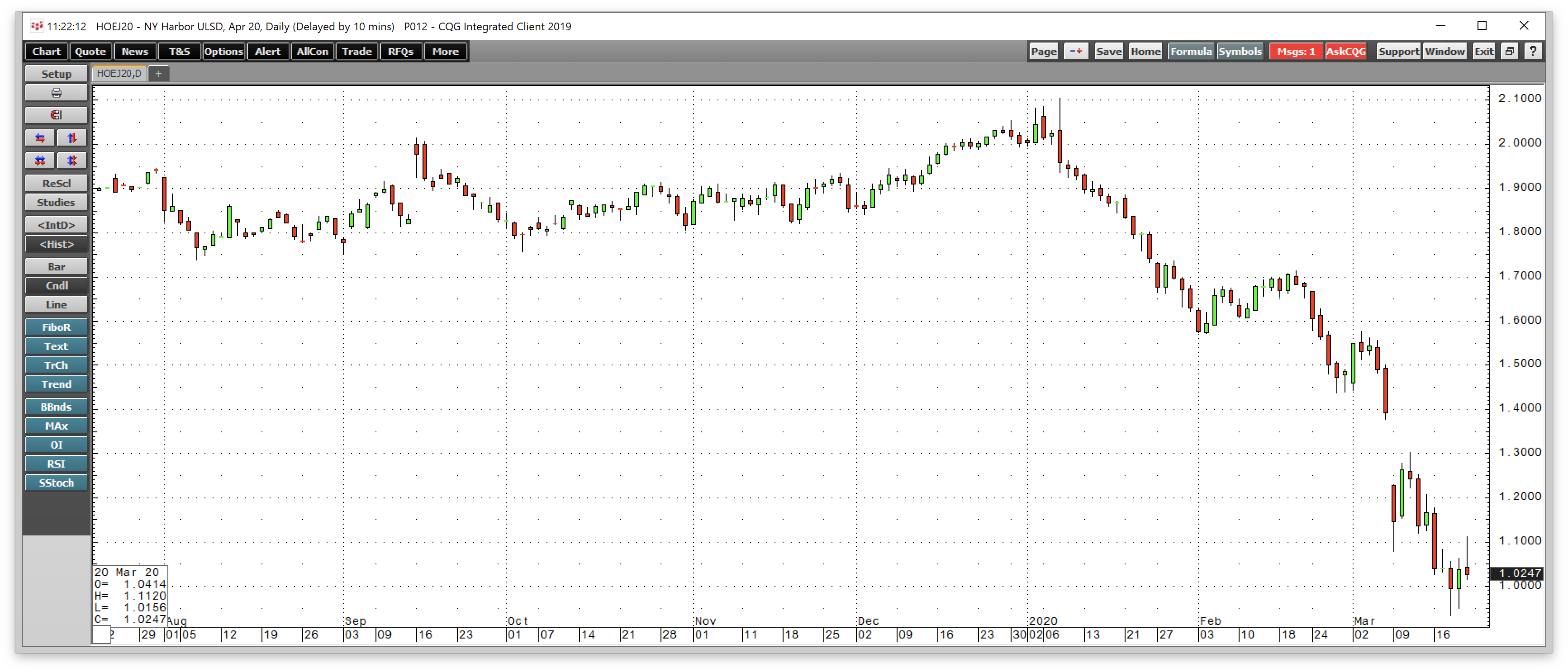Click the Exit button
Image resolution: width=1568 pixels, height=672 pixels.
1483,51
